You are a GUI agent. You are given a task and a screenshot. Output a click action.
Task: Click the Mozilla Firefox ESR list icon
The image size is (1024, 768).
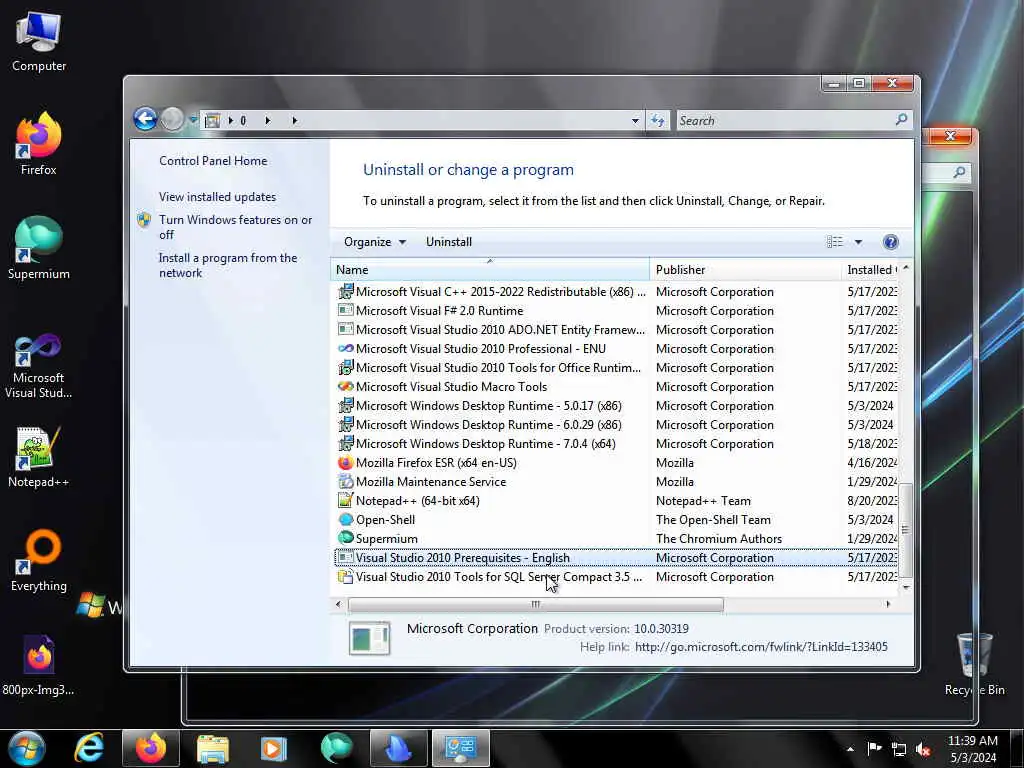click(x=345, y=462)
